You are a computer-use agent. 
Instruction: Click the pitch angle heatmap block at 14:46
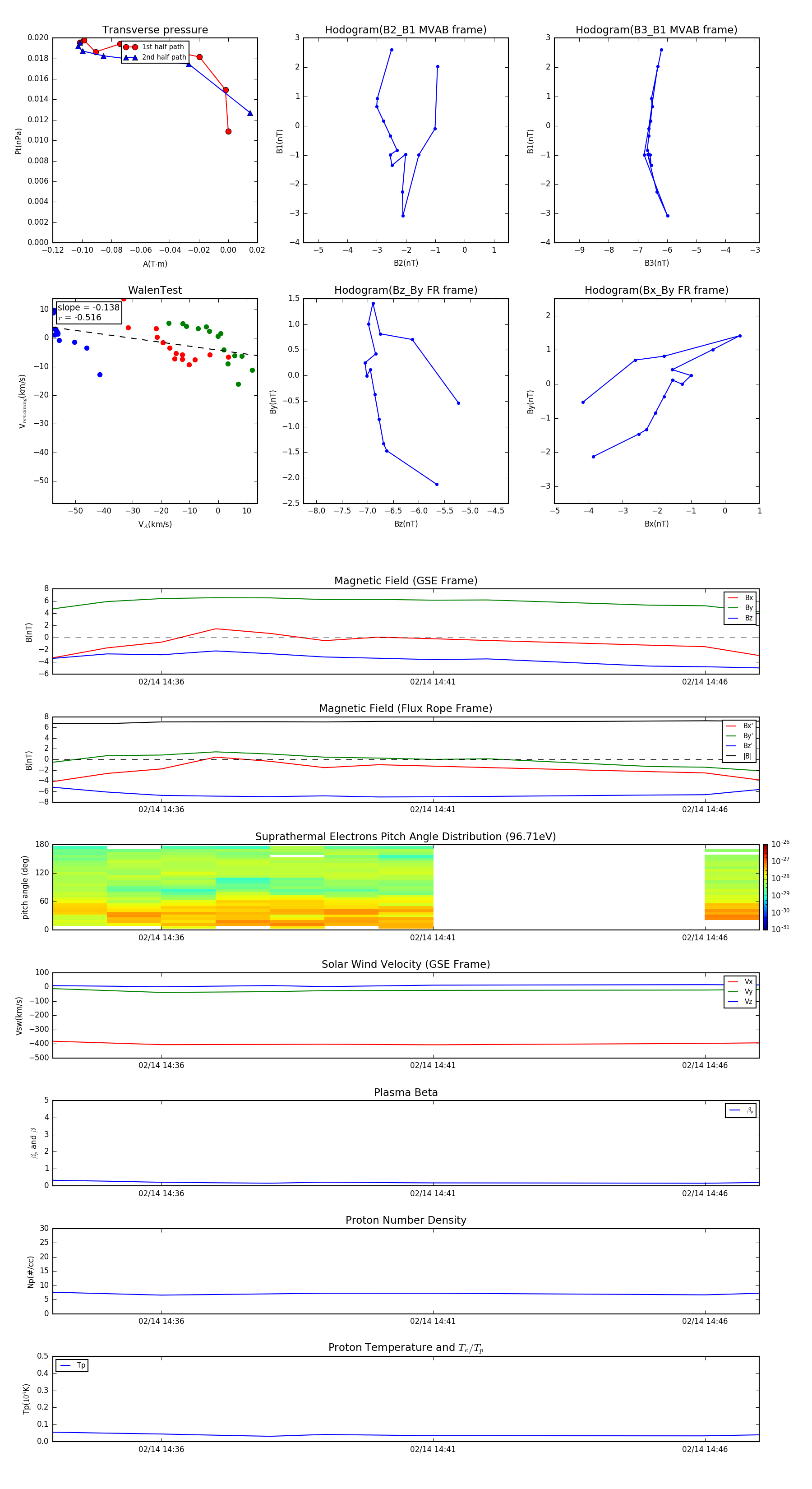click(x=732, y=884)
